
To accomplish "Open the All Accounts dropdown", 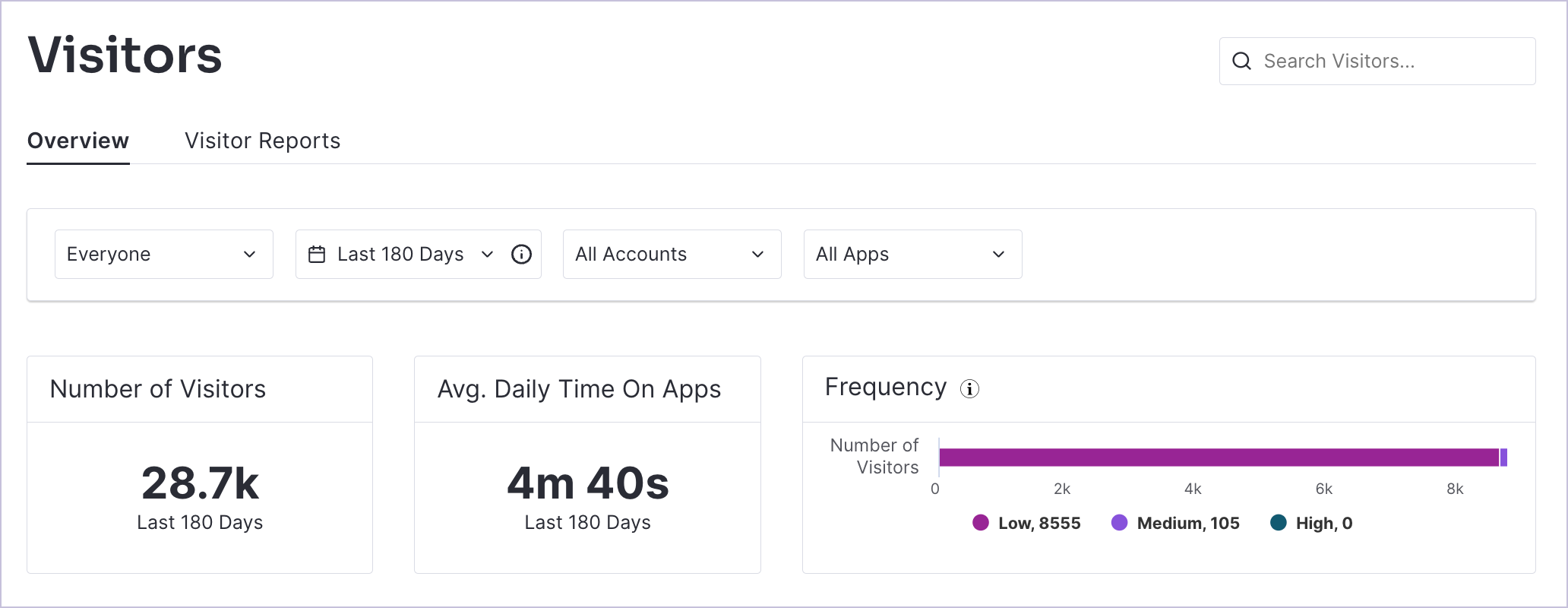I will click(x=672, y=255).
